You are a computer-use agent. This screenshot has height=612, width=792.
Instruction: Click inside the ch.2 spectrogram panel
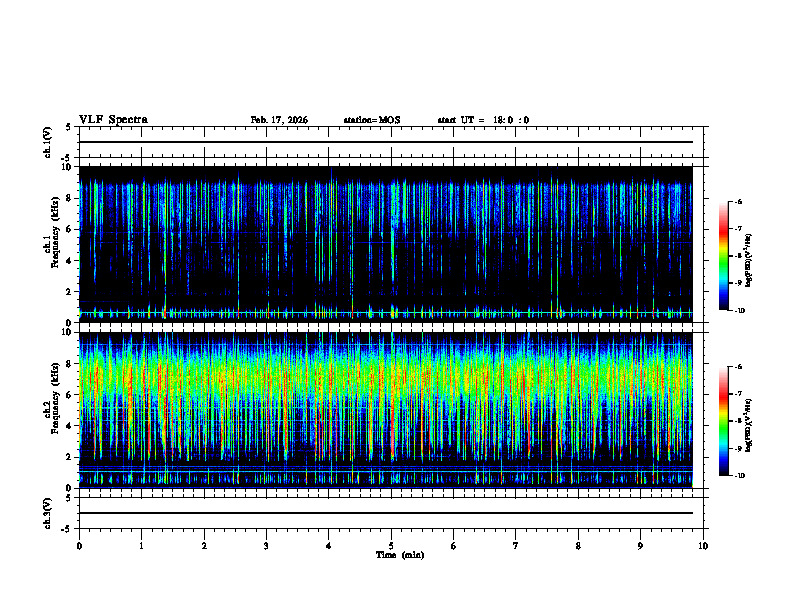tap(385, 410)
